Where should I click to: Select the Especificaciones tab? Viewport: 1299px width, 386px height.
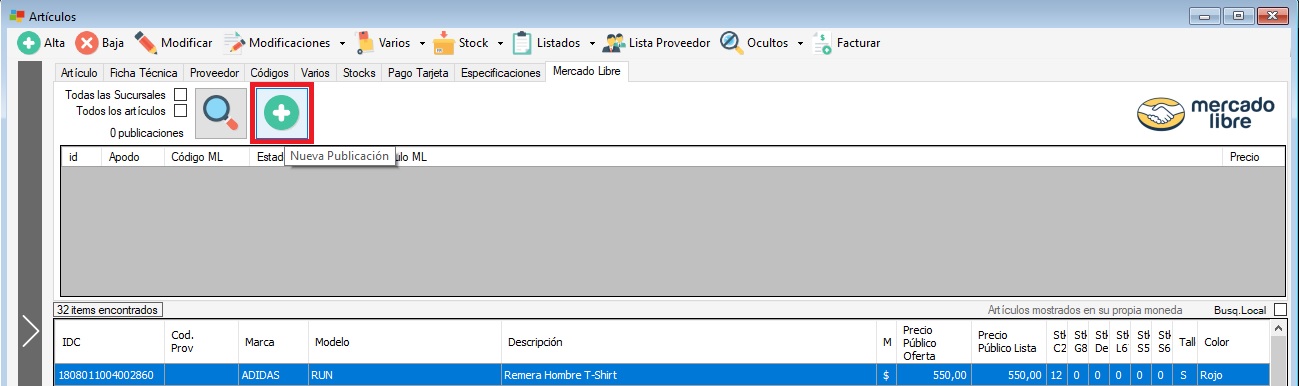500,73
